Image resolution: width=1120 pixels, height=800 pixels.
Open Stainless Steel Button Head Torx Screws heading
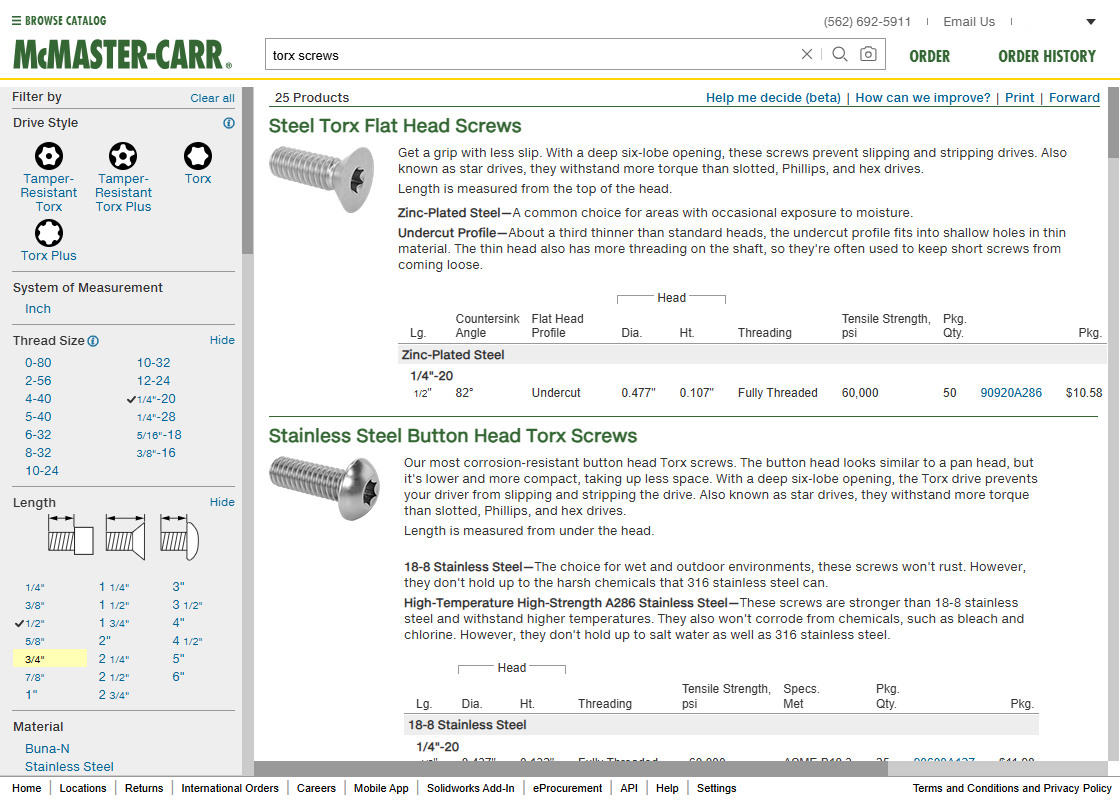click(453, 436)
